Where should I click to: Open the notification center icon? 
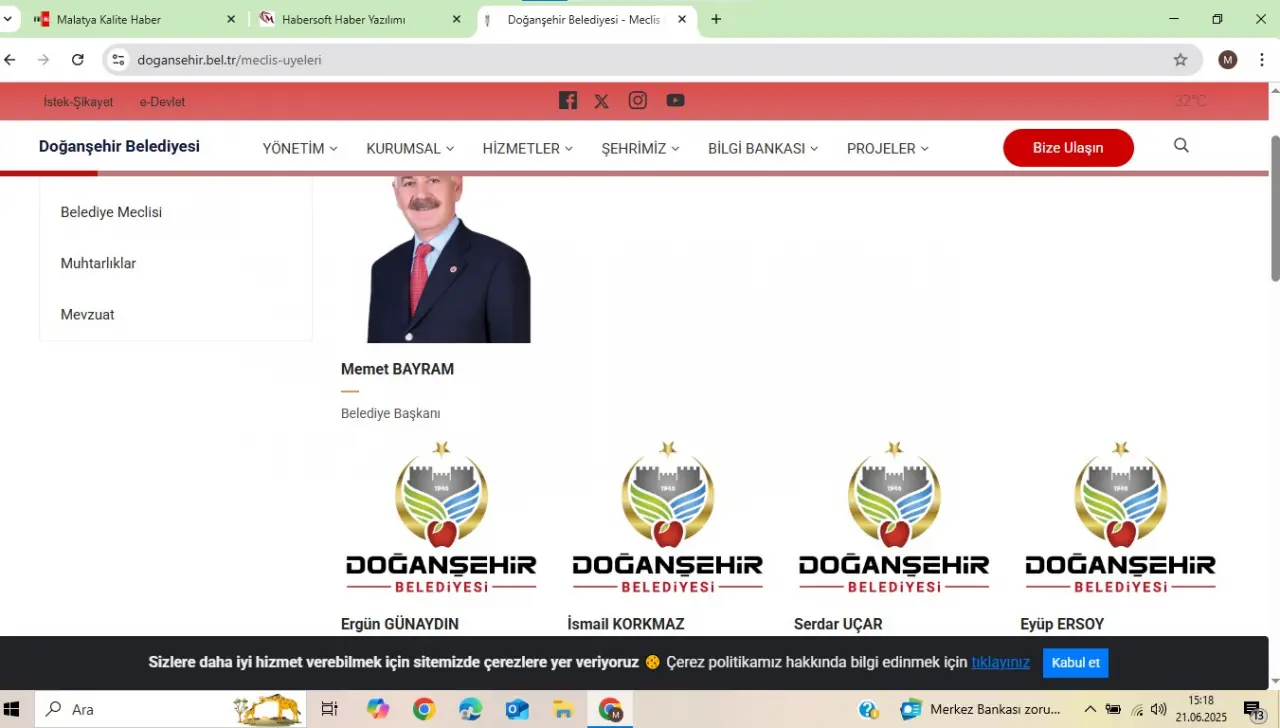tap(1254, 710)
